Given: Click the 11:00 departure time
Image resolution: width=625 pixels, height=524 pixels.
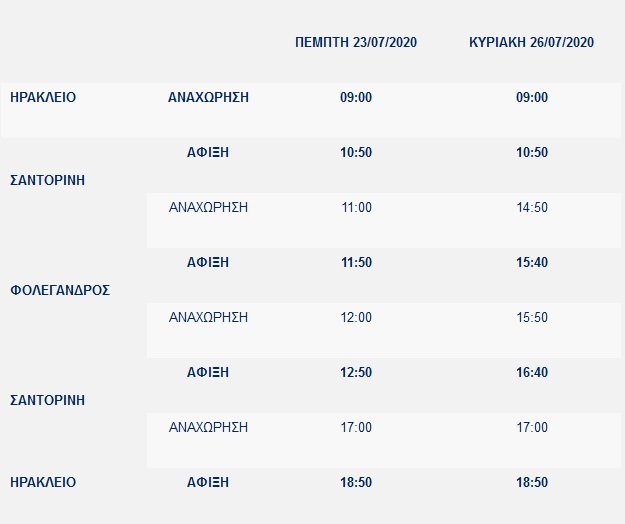Looking at the screenshot, I should point(356,208).
